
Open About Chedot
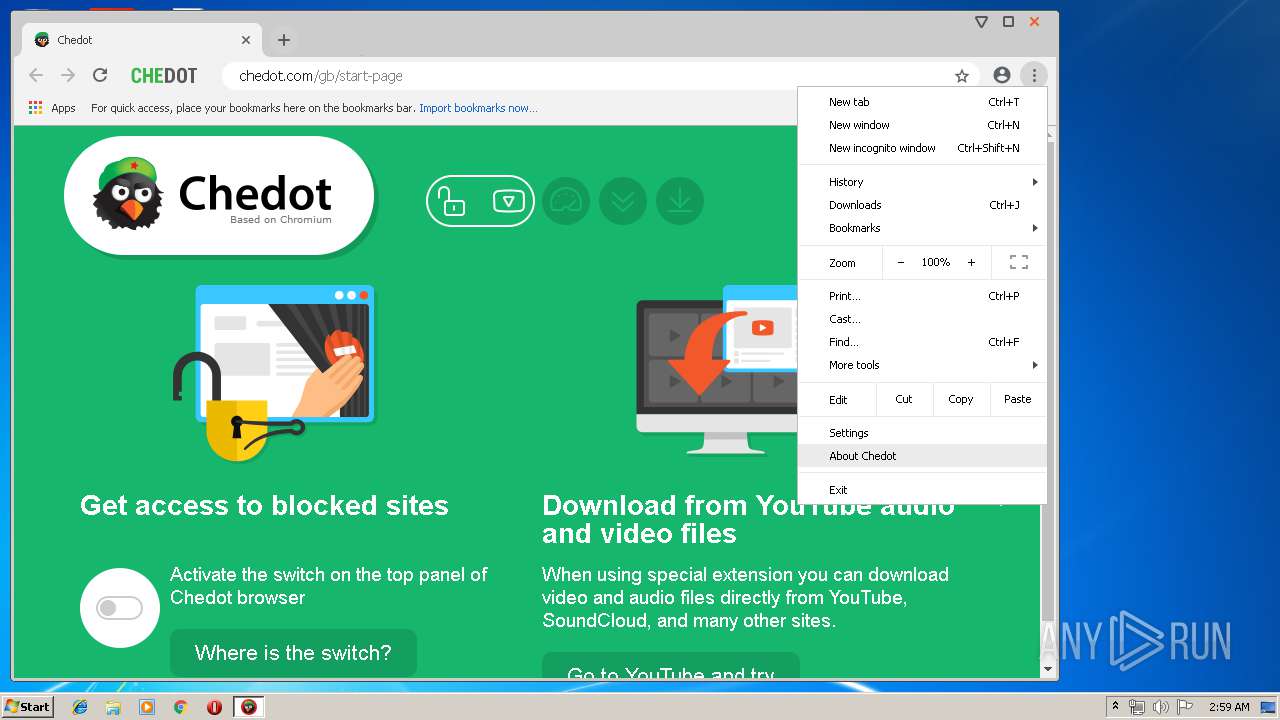(x=922, y=456)
